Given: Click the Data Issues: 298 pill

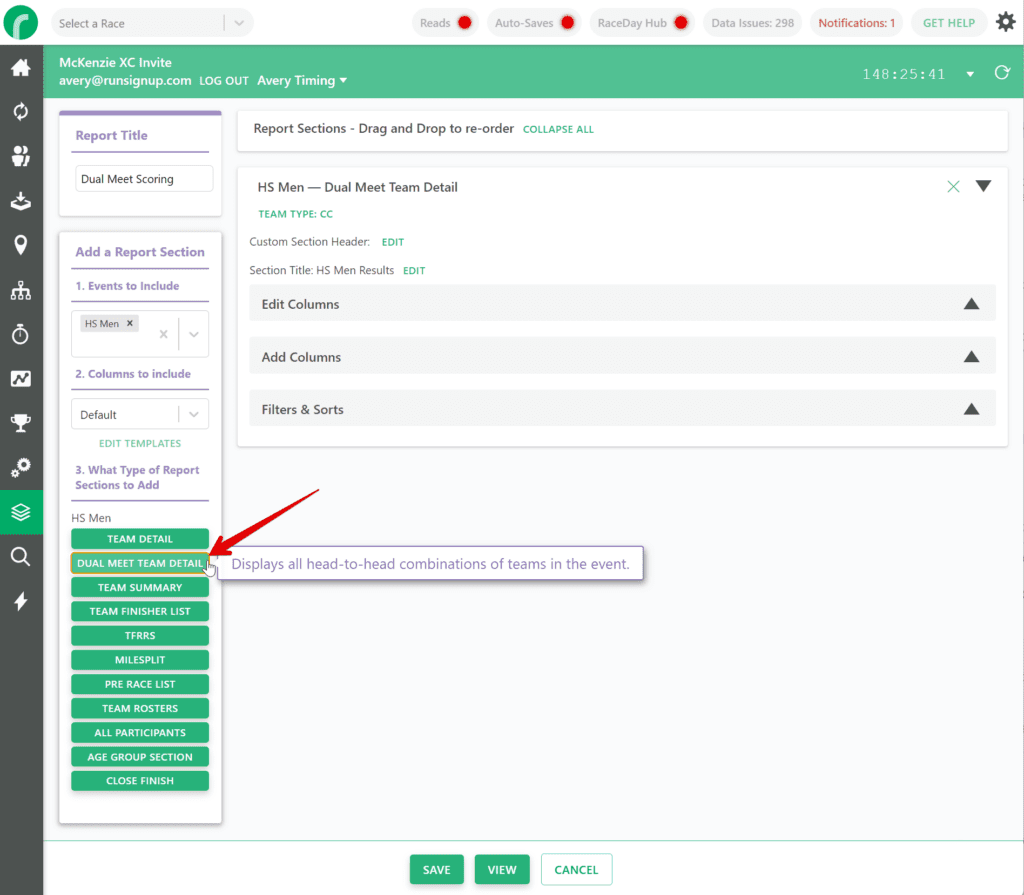Looking at the screenshot, I should pos(752,23).
